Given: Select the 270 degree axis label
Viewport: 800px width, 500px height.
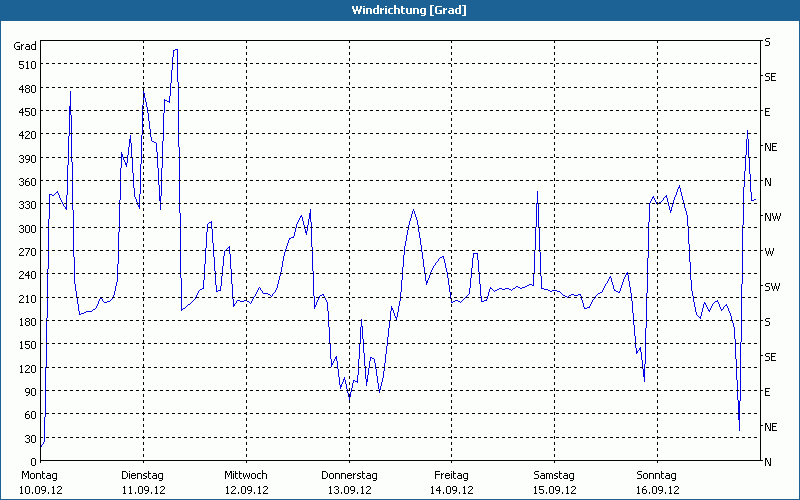Looking at the screenshot, I should [x=28, y=252].
